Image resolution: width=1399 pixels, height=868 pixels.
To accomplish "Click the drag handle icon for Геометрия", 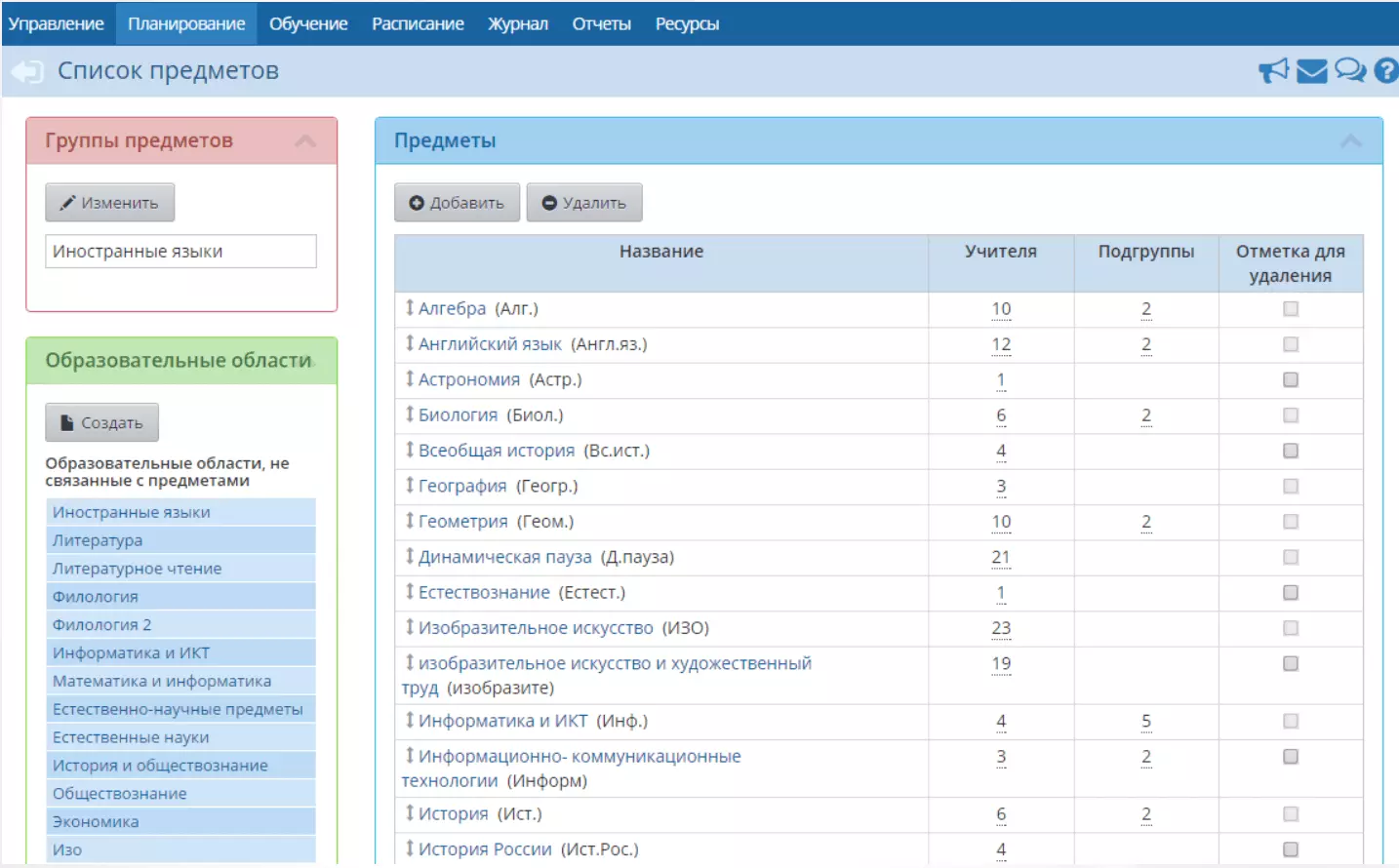I will (410, 521).
